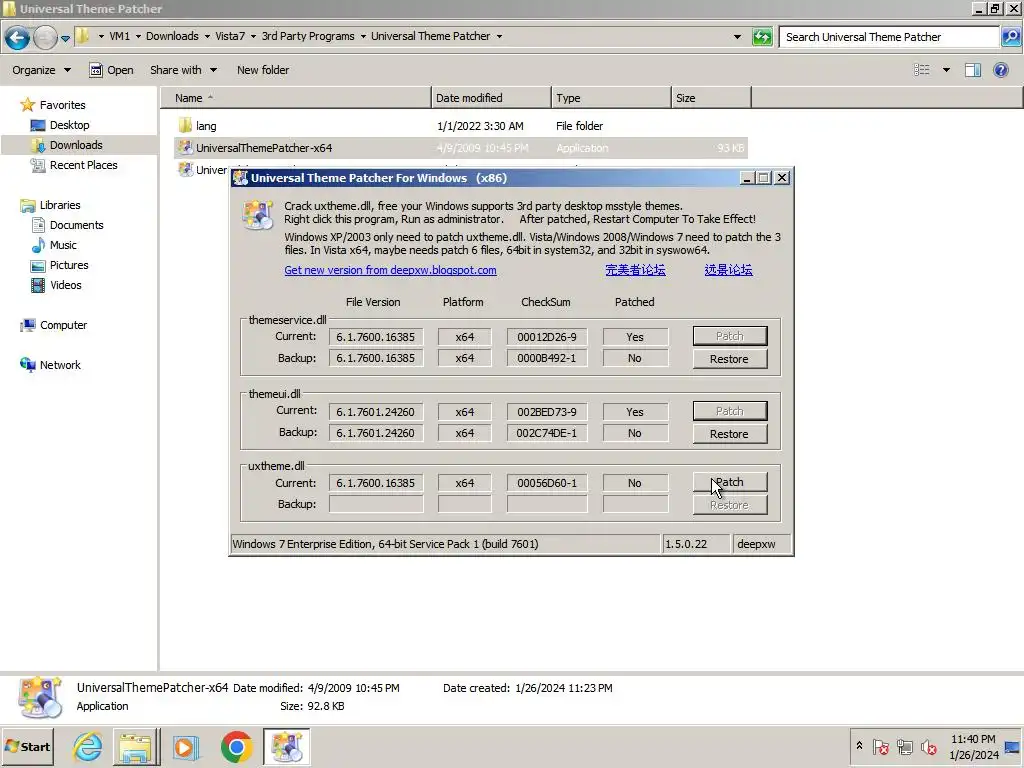Viewport: 1024px width, 768px height.
Task: Select Downloads in the navigation pane
Action: click(76, 145)
